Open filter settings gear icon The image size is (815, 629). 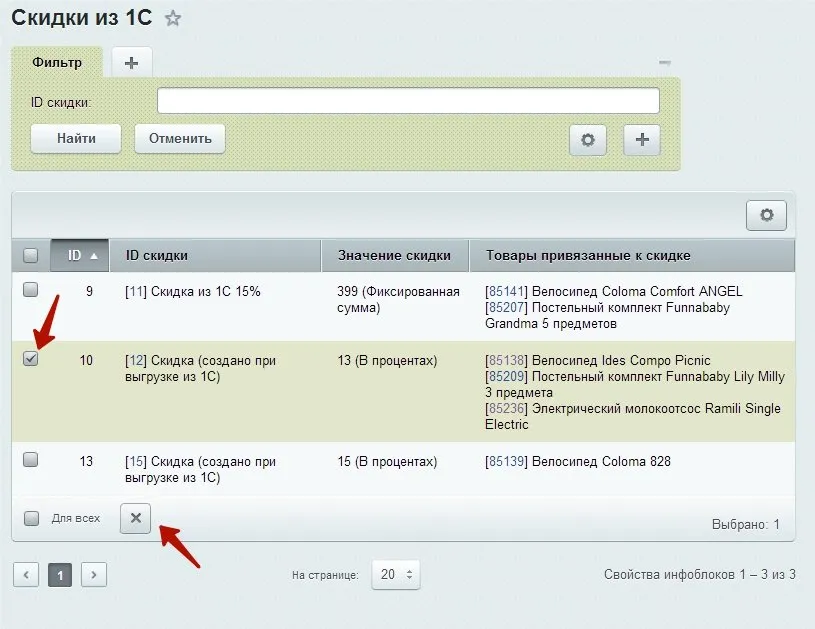(x=588, y=140)
